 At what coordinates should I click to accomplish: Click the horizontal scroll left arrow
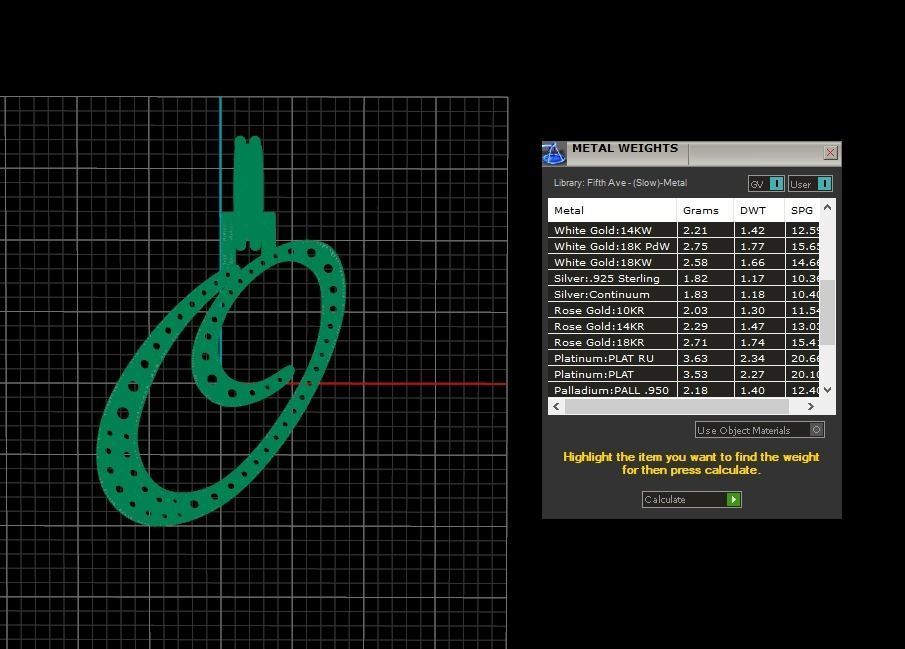click(x=556, y=406)
